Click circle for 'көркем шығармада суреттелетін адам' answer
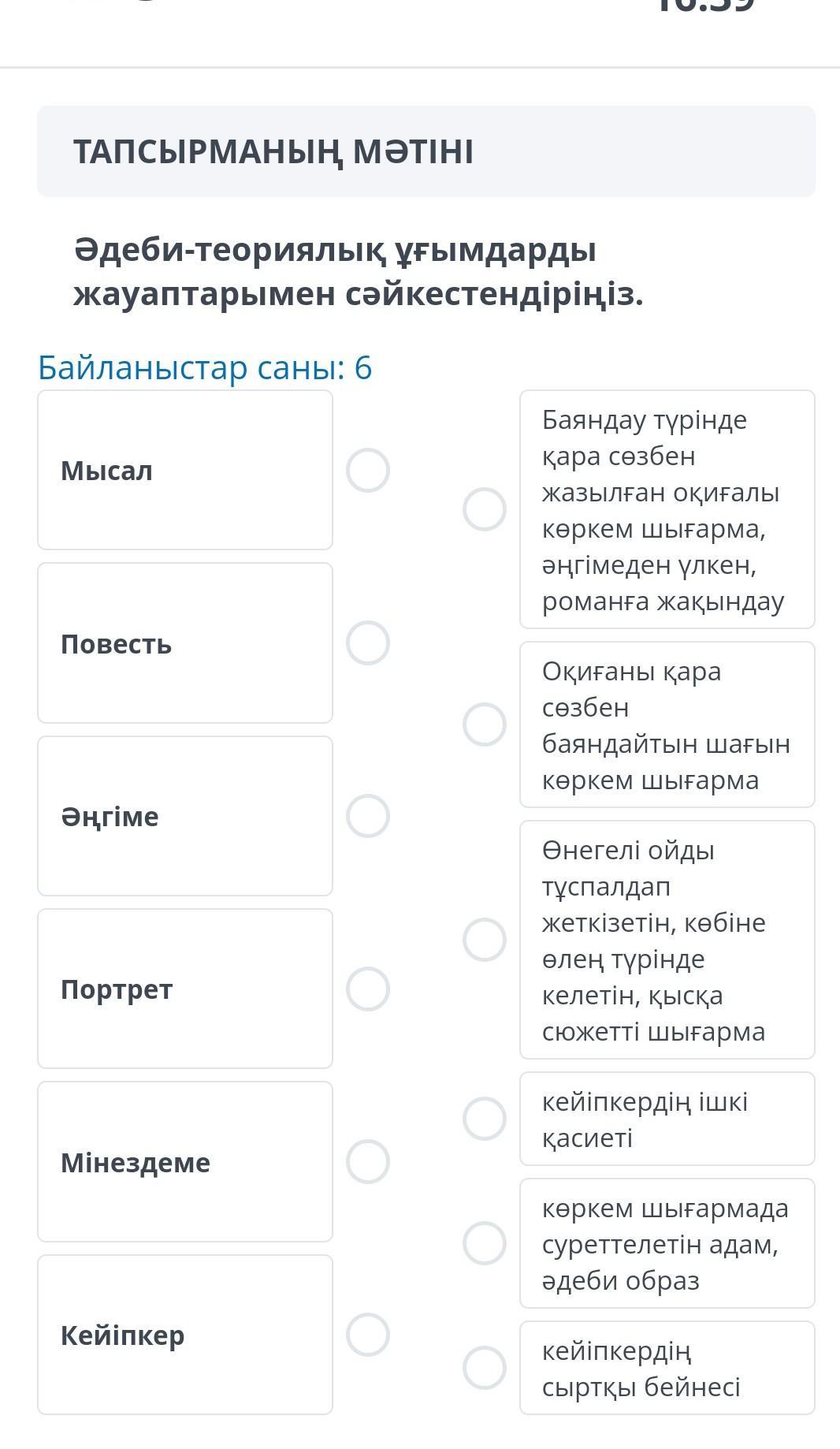 pyautogui.click(x=485, y=1243)
